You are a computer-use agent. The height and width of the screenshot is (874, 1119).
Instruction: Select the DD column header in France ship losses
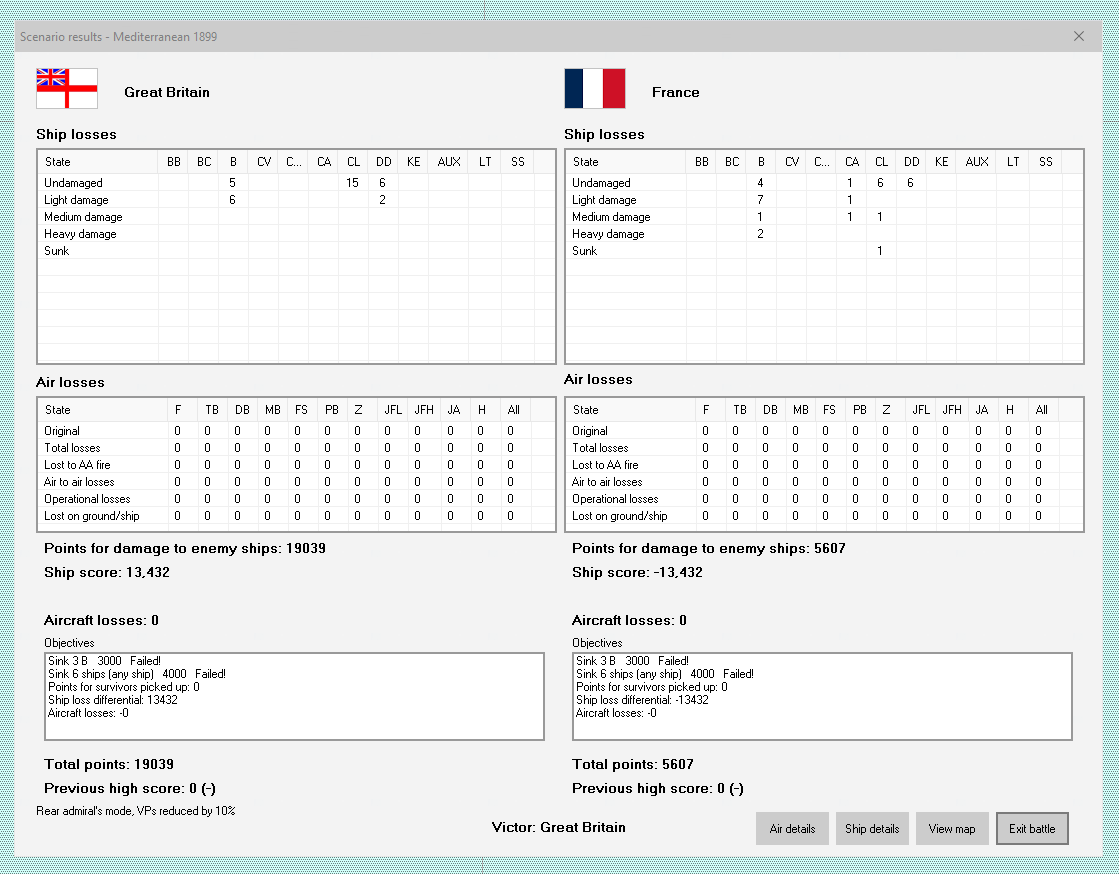pos(911,162)
